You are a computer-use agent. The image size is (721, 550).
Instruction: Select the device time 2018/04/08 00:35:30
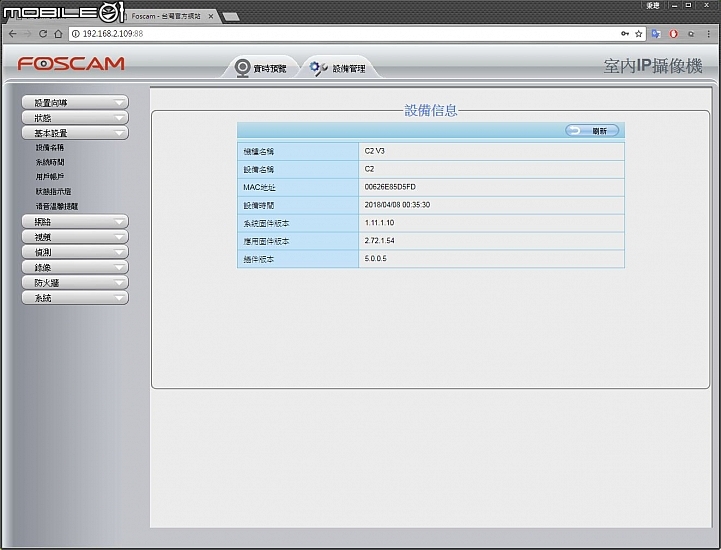coord(397,205)
